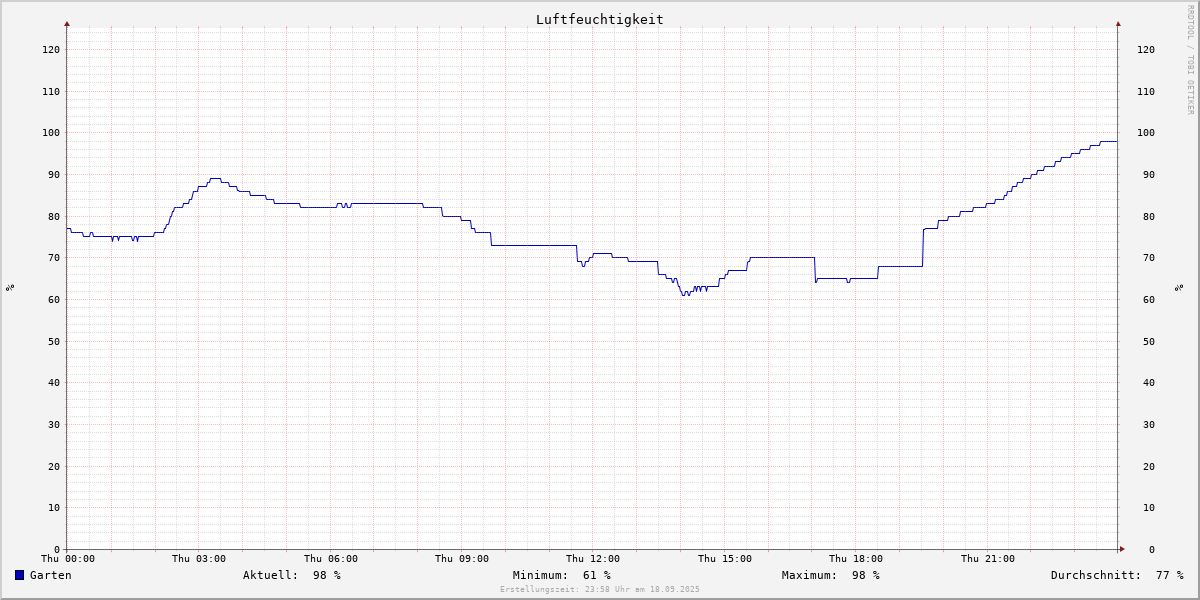Click the Thu 12:00 time axis label

[593, 559]
